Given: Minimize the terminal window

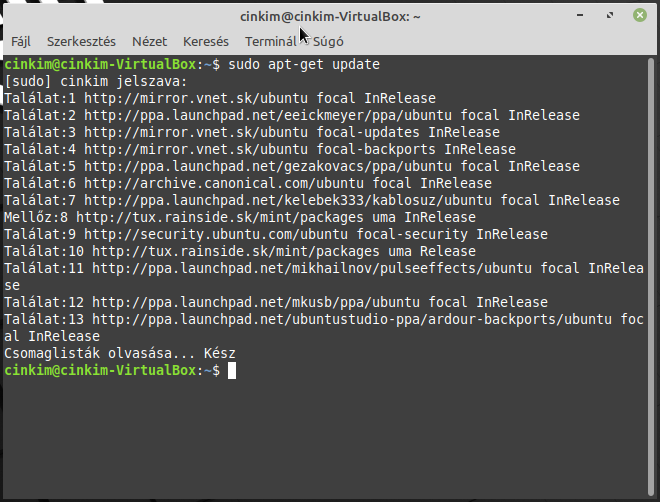Looking at the screenshot, I should pos(580,16).
